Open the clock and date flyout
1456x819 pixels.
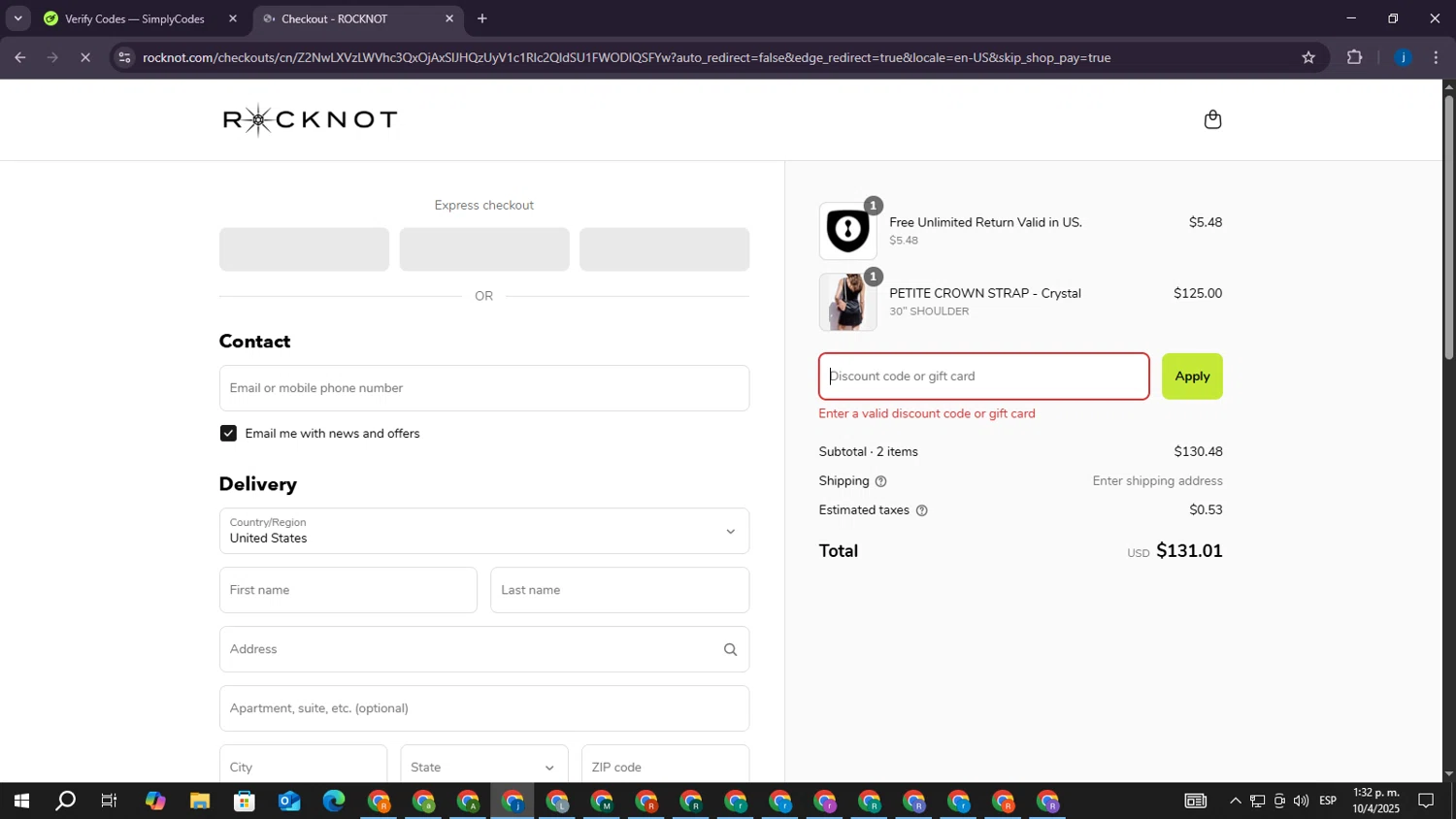(1375, 802)
